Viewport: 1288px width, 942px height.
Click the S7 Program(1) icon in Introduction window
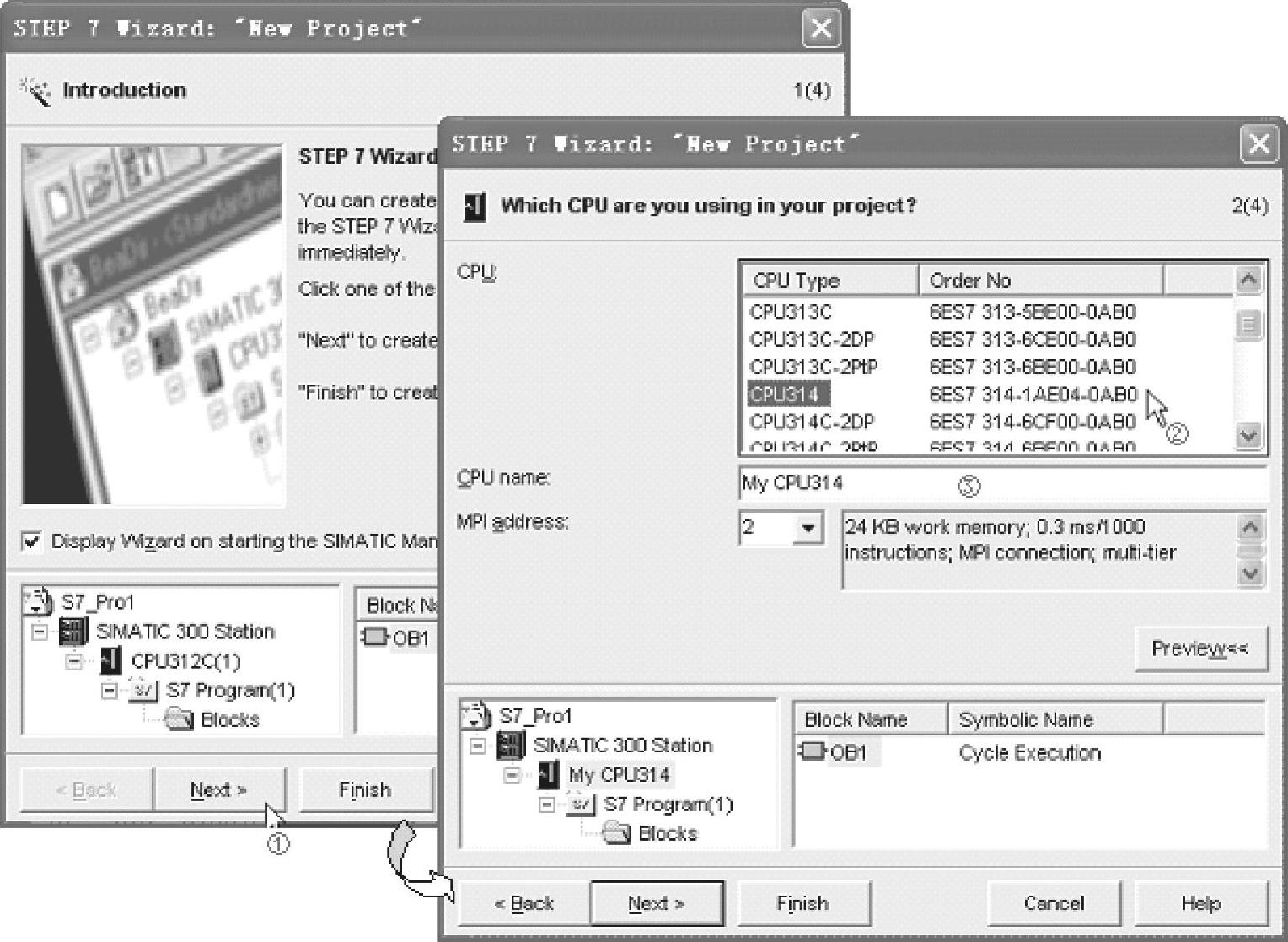(142, 690)
